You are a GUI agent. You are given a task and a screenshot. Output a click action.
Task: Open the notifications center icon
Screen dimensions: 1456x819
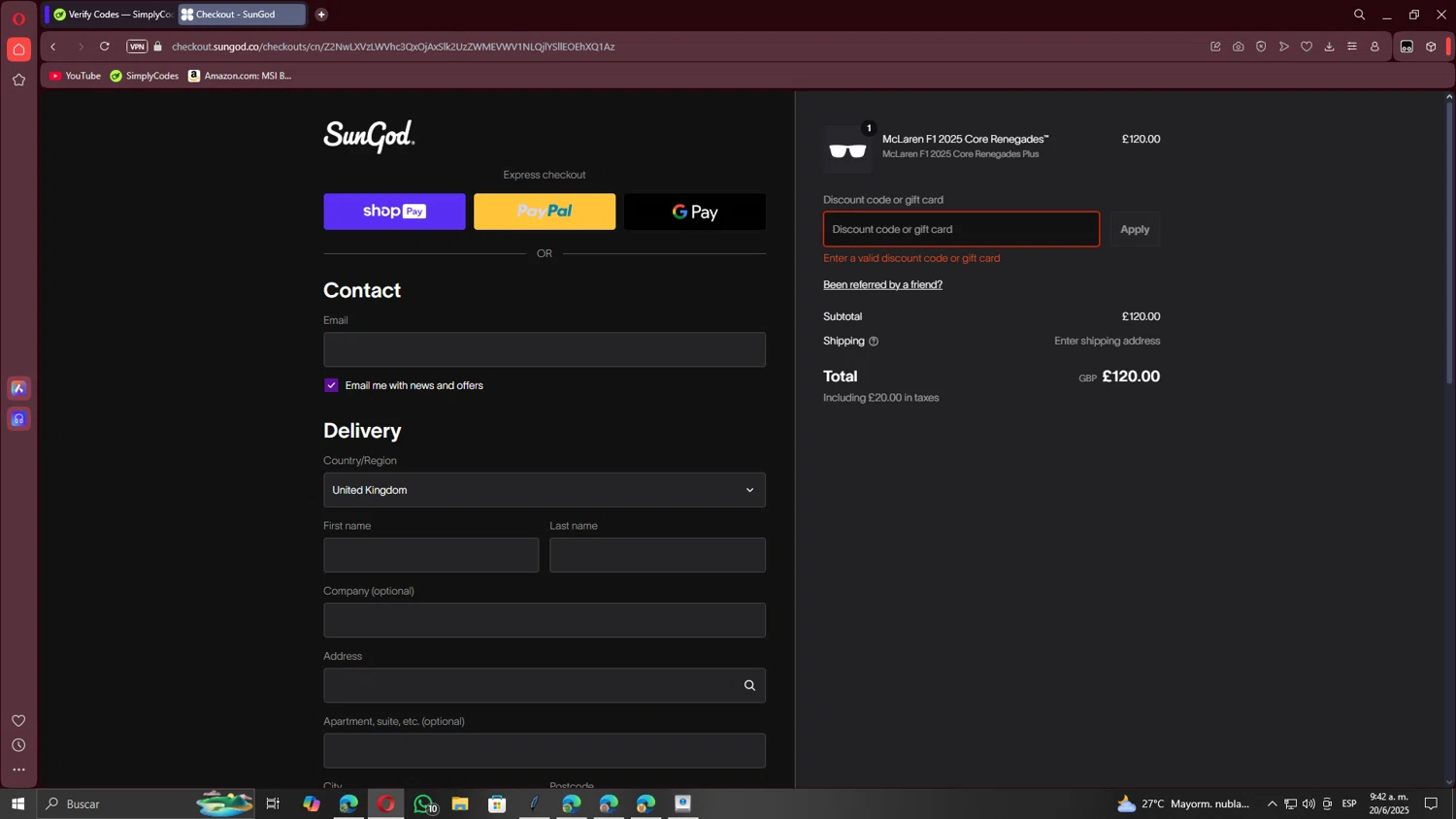click(1431, 803)
